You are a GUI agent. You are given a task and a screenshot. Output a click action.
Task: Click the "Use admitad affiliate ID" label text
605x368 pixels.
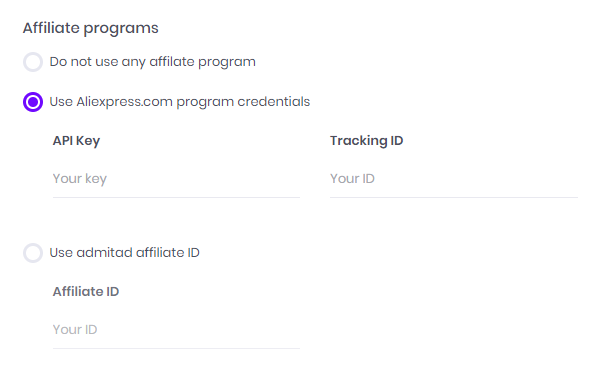(x=124, y=253)
